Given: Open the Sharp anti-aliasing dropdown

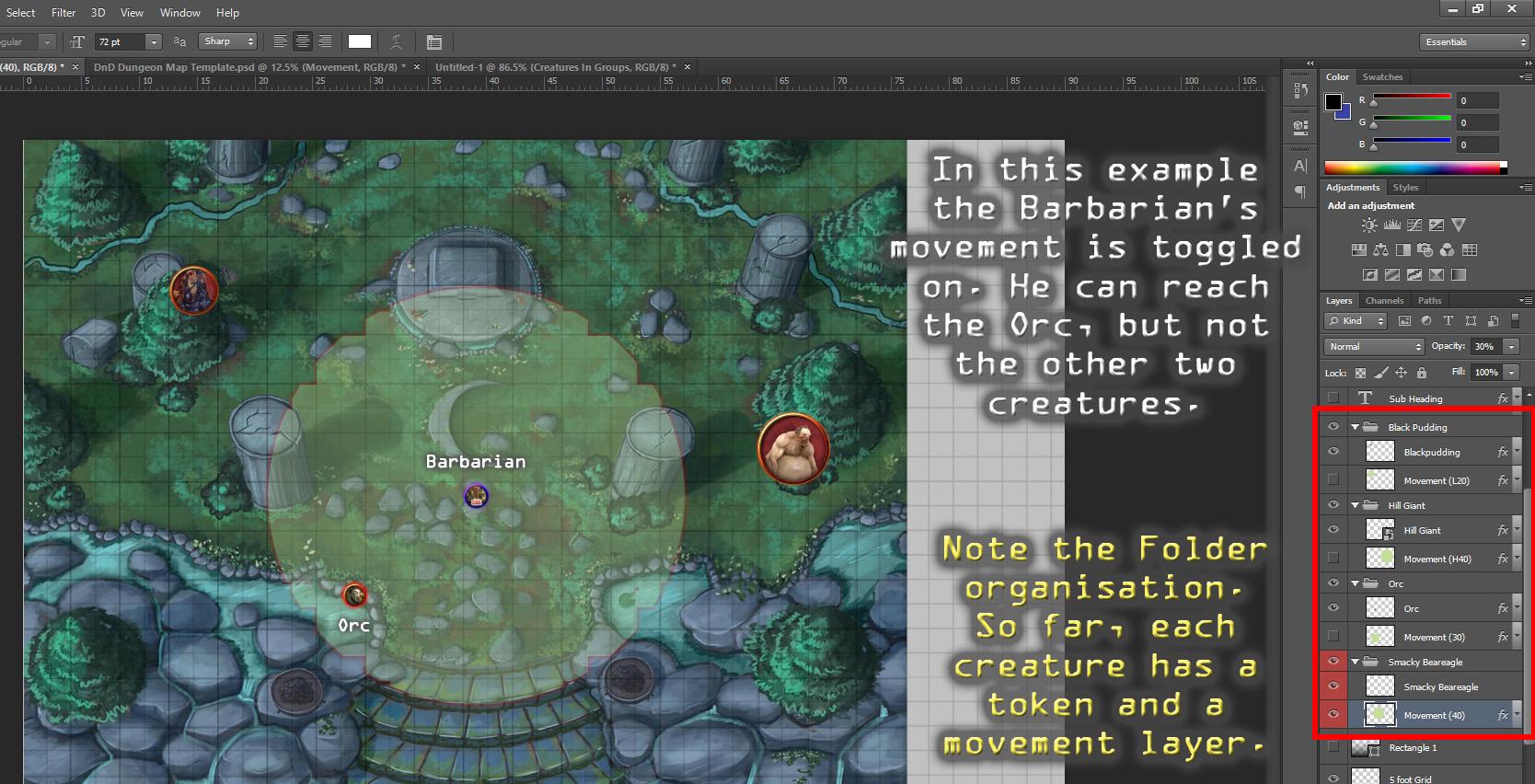Looking at the screenshot, I should point(227,41).
